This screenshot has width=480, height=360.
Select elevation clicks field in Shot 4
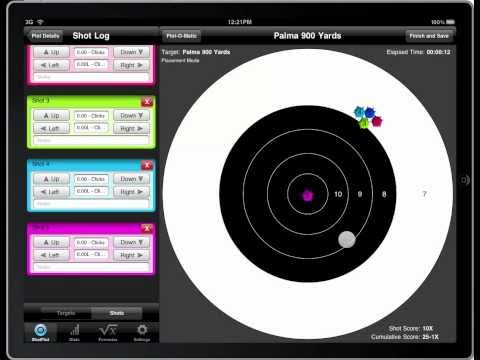coord(91,179)
